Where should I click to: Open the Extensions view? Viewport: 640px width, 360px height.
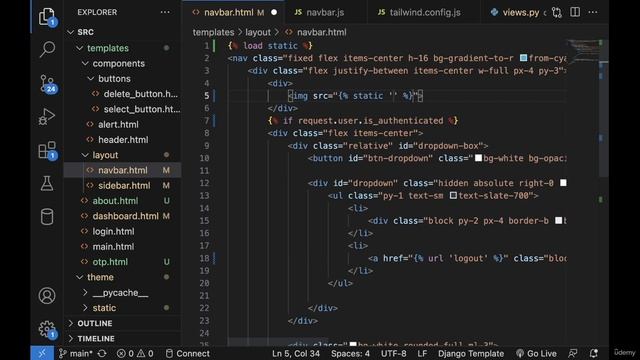[x=47, y=151]
